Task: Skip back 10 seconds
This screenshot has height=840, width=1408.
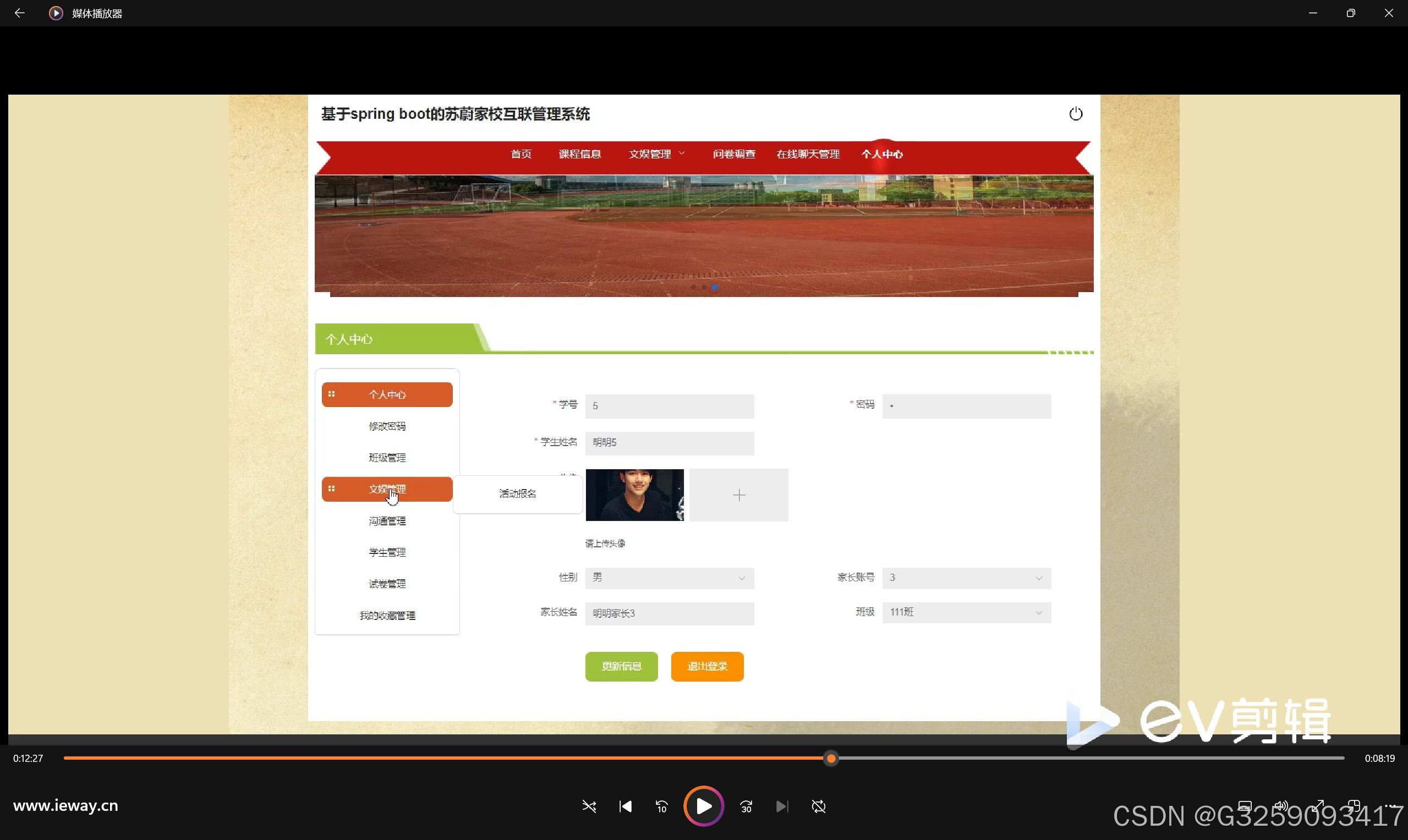Action: coord(661,806)
